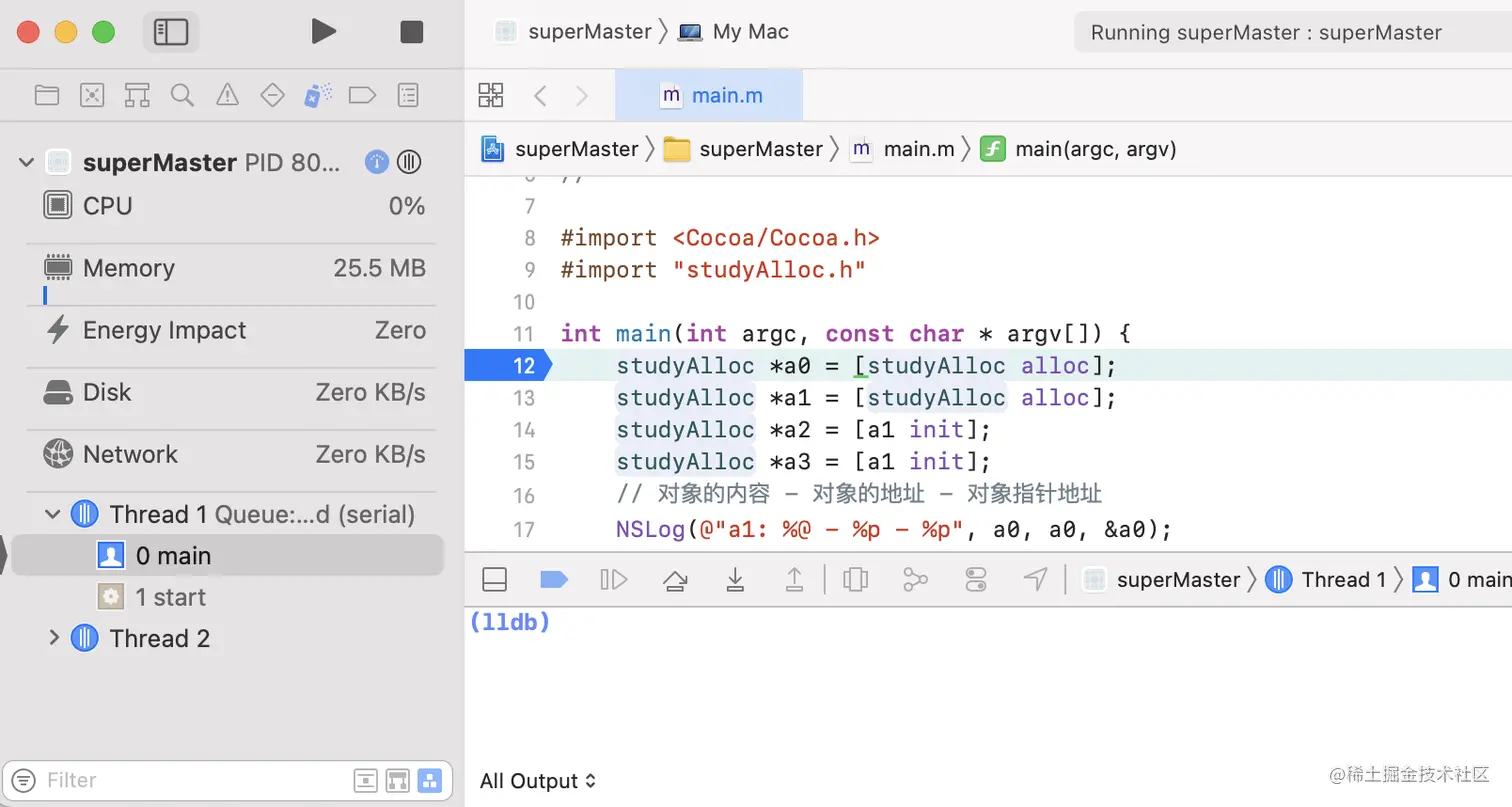
Task: Open the superMaster scheme selector
Action: point(574,32)
